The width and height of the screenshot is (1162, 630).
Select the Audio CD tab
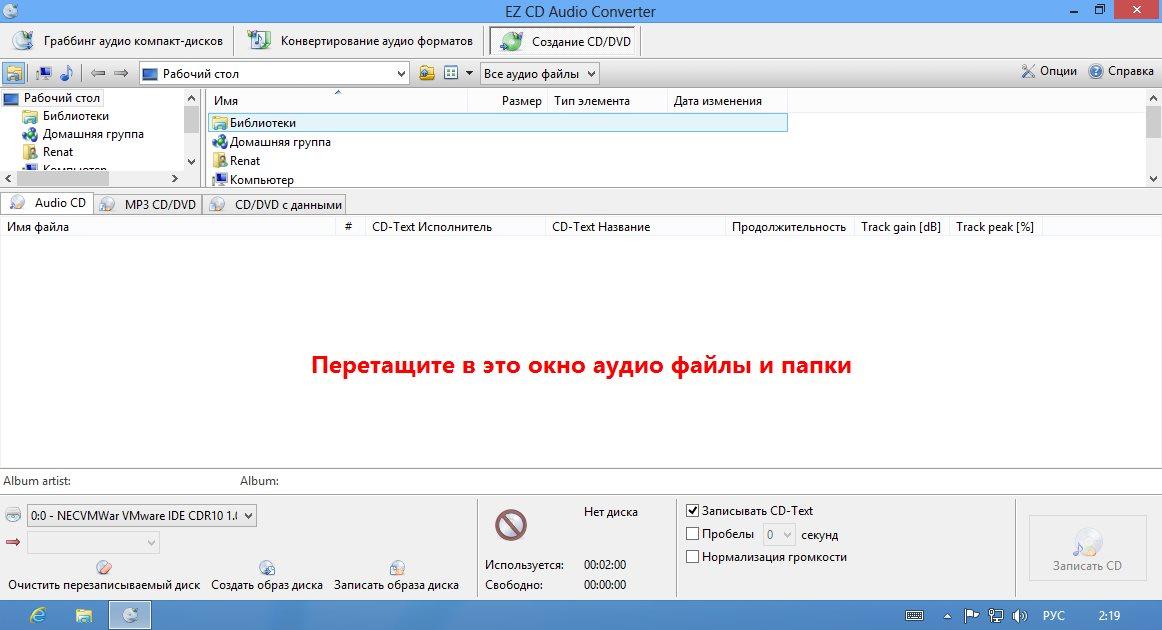[x=47, y=203]
